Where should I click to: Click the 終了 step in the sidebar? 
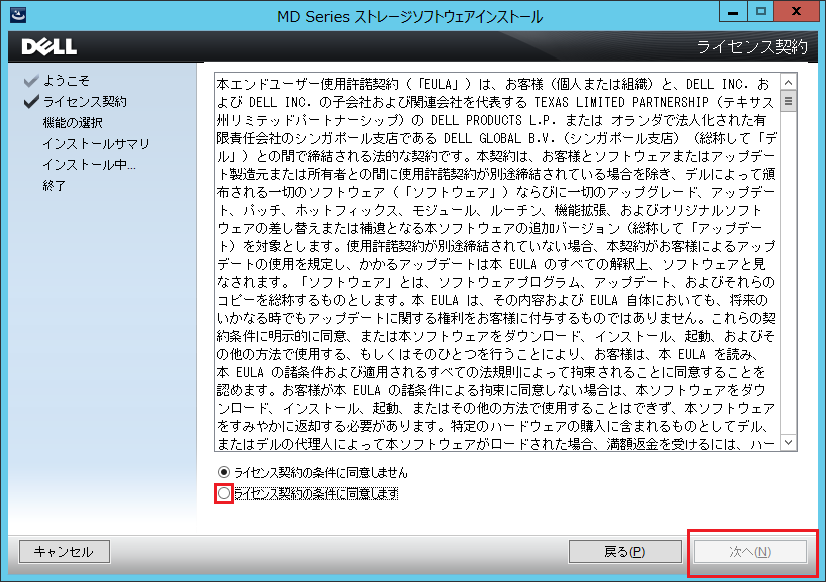pos(54,186)
